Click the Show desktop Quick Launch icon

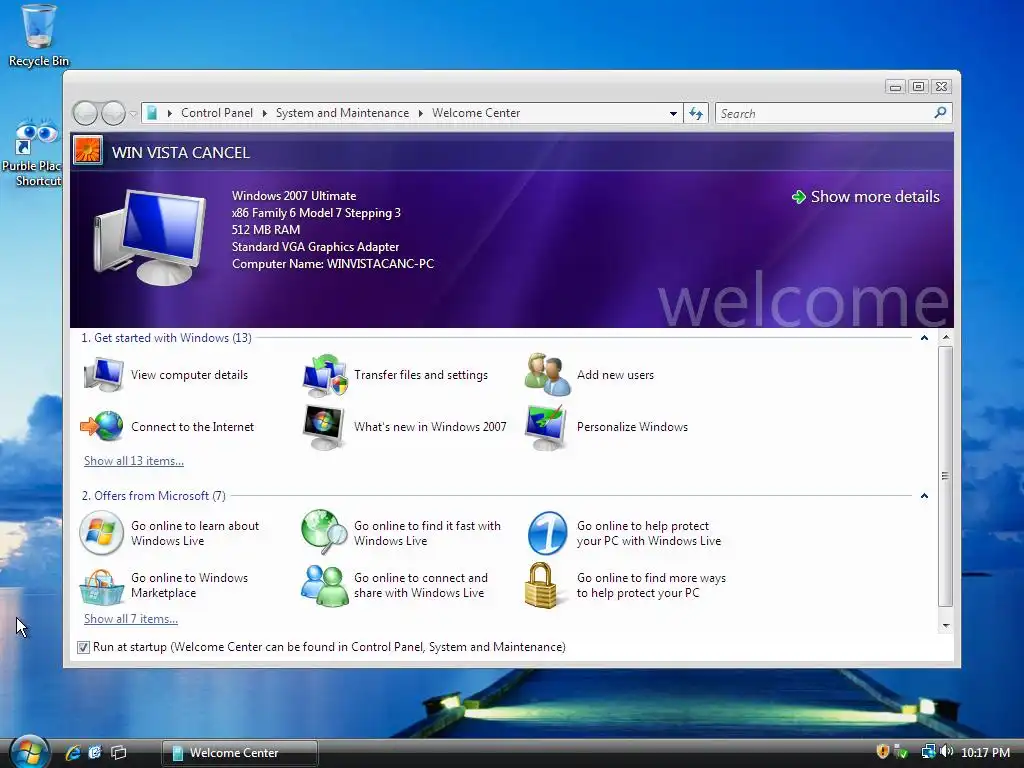(95, 752)
